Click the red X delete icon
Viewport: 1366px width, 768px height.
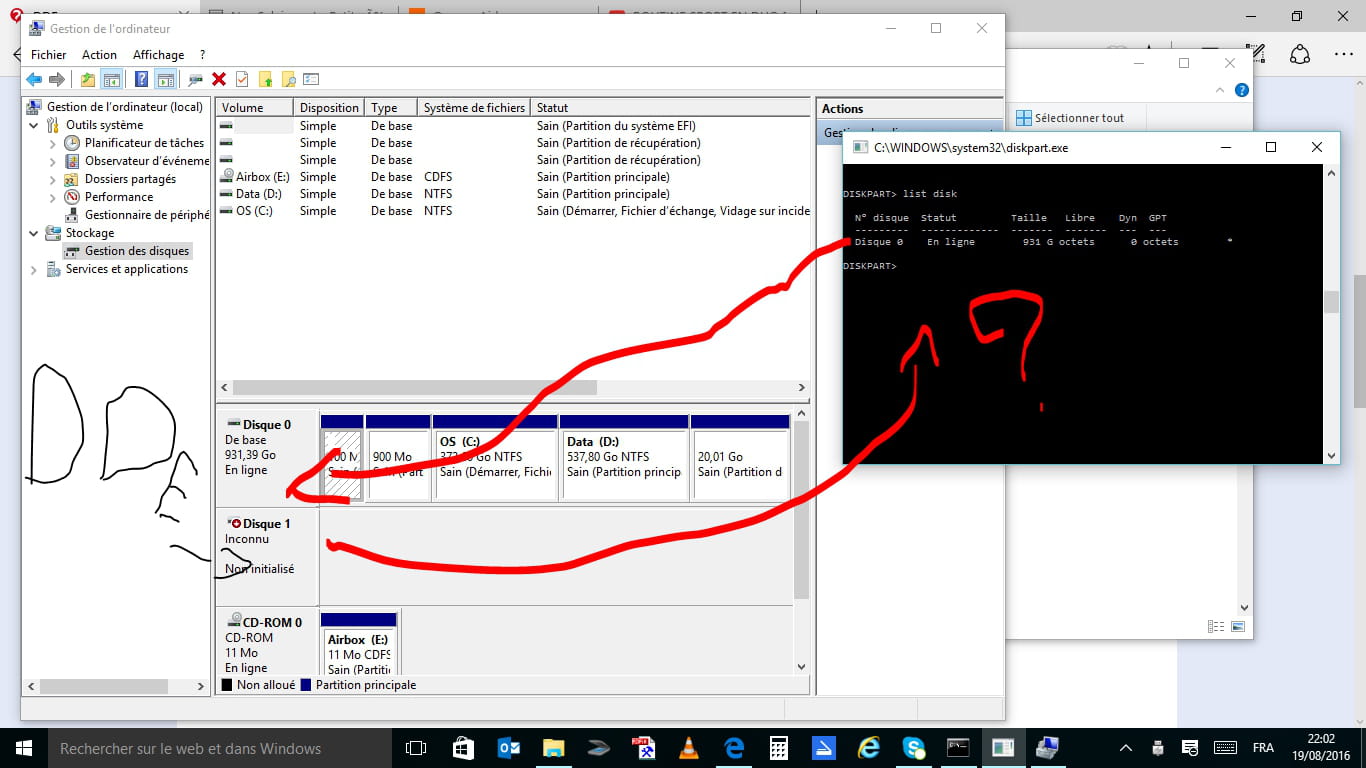[x=219, y=80]
